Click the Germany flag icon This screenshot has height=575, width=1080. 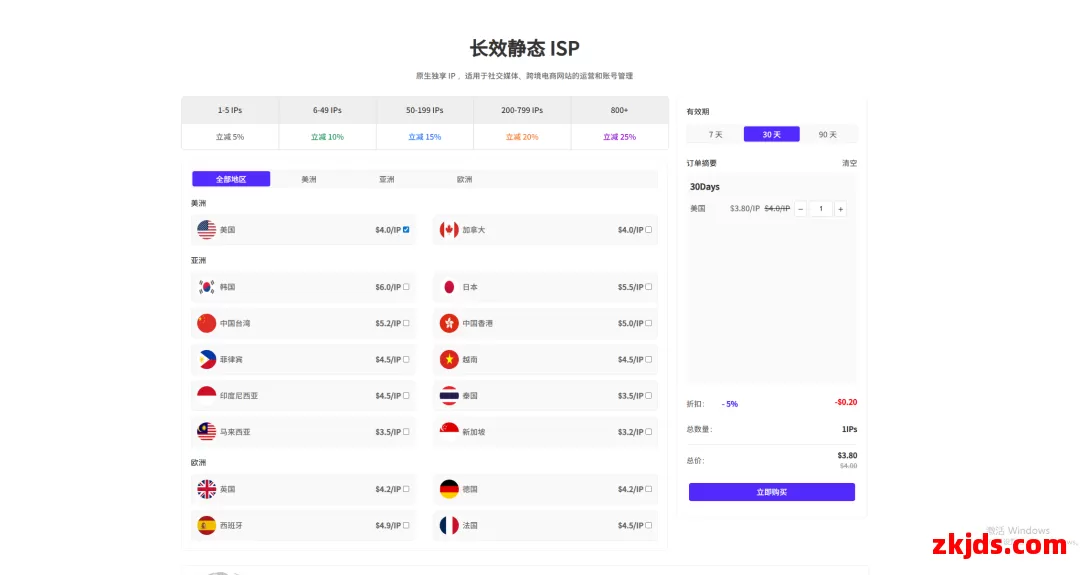click(x=449, y=489)
